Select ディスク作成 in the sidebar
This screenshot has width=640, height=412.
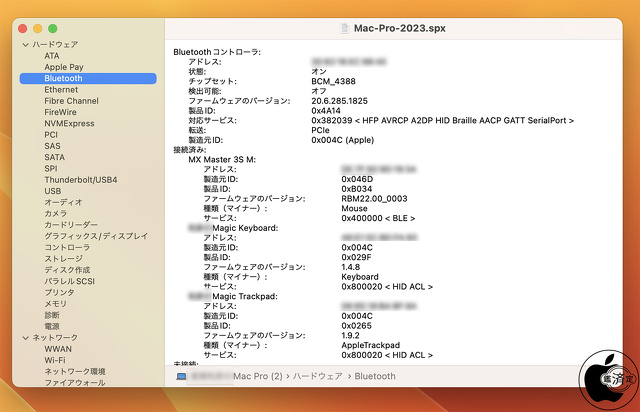(67, 270)
